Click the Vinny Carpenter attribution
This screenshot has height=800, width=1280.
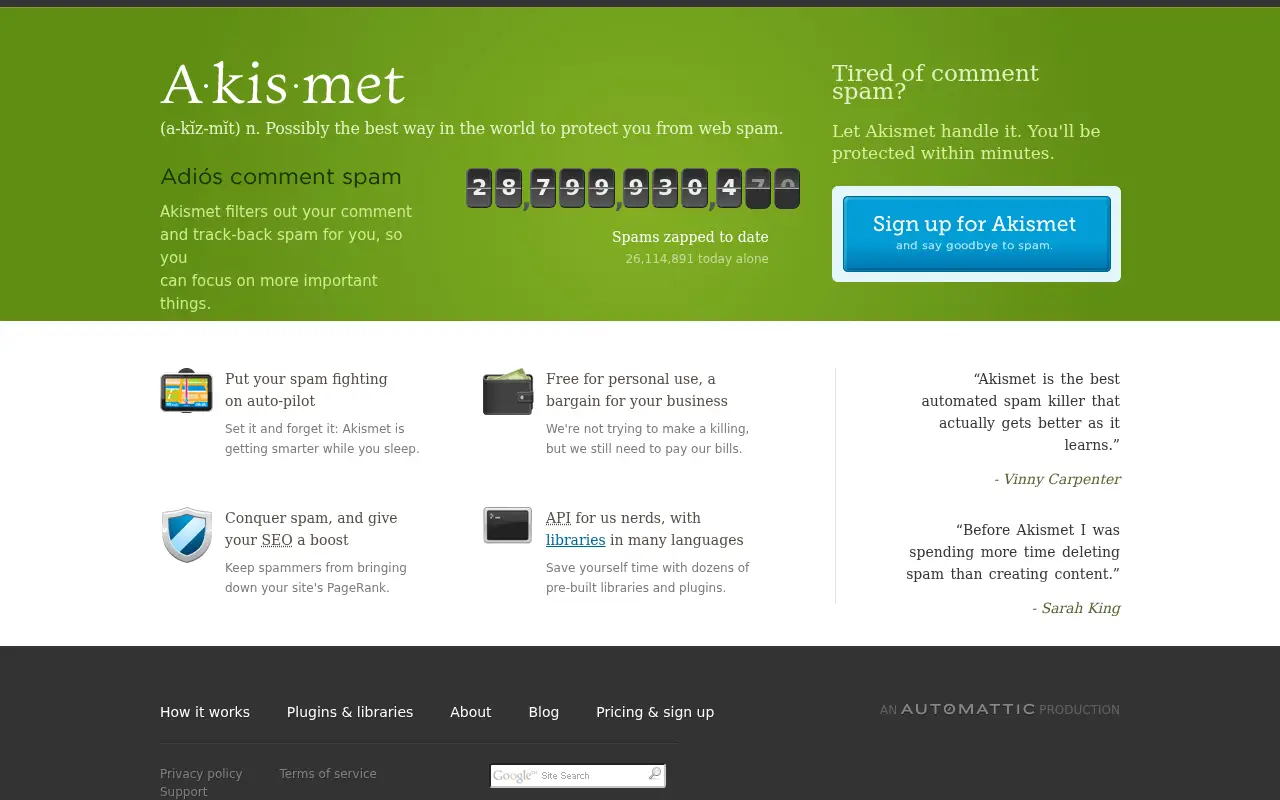[x=1057, y=479]
